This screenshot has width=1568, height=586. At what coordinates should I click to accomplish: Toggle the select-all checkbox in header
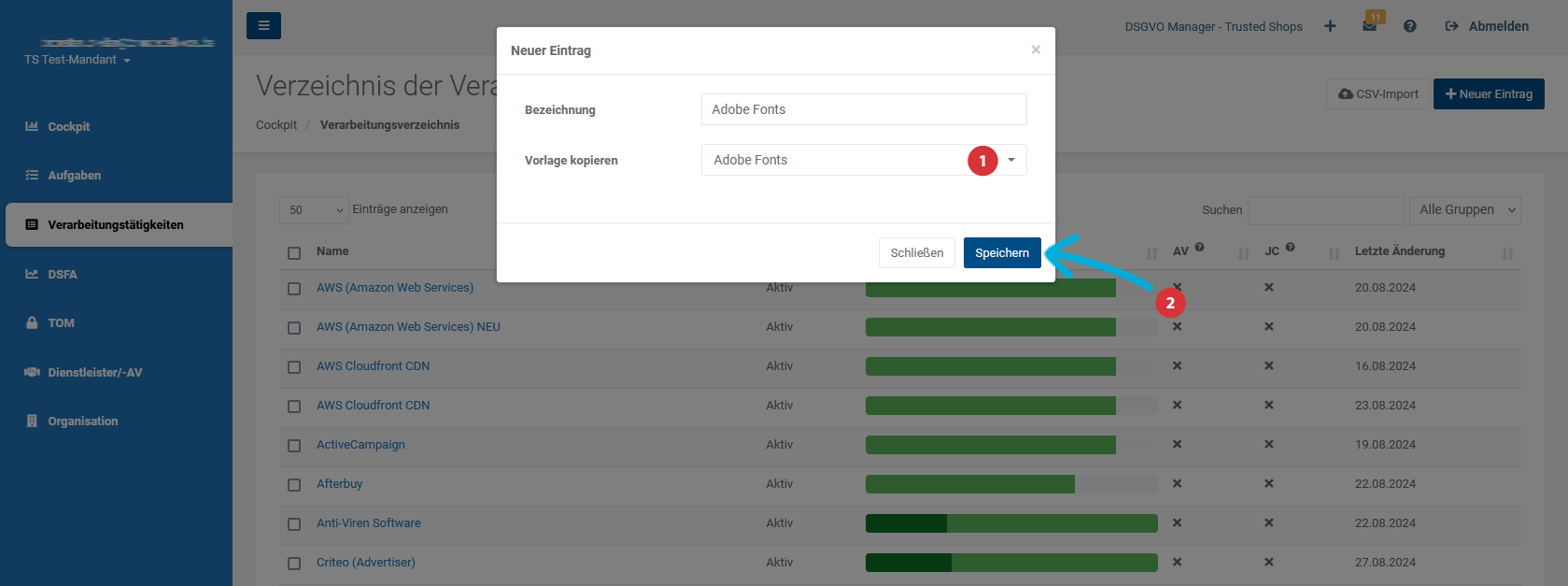pyautogui.click(x=294, y=253)
